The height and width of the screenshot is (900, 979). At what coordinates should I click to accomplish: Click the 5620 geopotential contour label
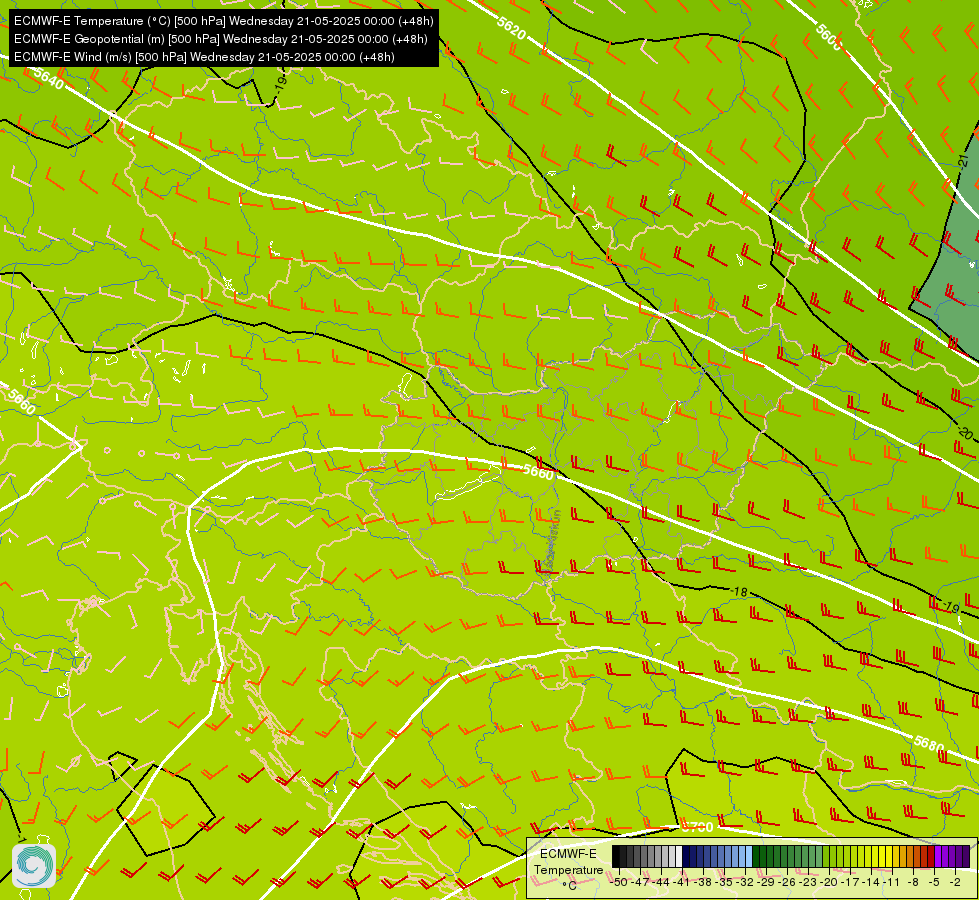(x=511, y=27)
